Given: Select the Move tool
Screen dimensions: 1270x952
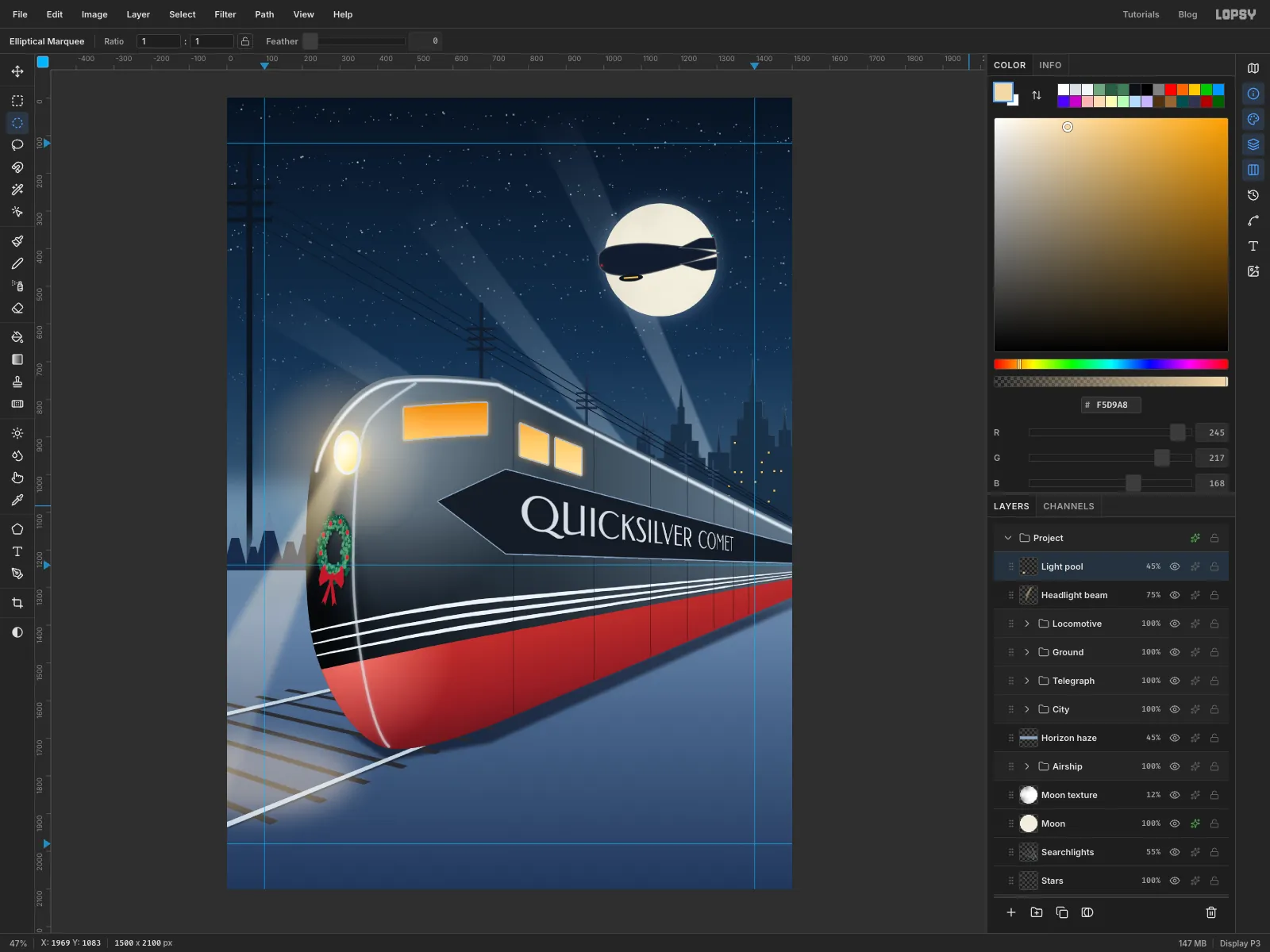Looking at the screenshot, I should [17, 71].
